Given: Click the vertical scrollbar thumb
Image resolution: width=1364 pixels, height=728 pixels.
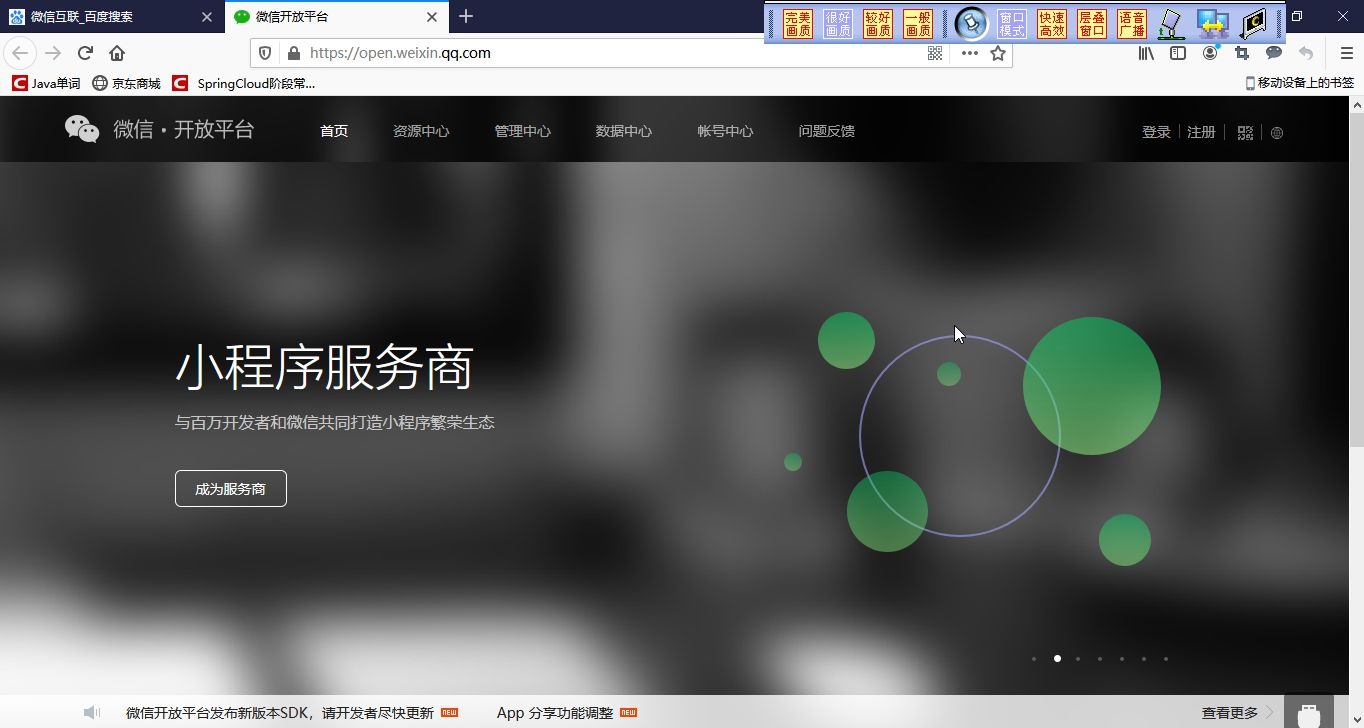Looking at the screenshot, I should click(x=1356, y=280).
